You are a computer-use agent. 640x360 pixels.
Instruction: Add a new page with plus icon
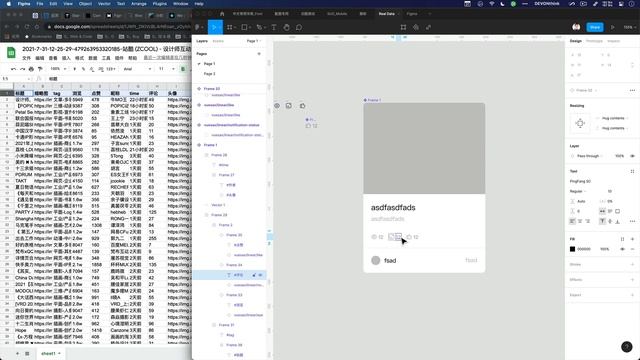pos(259,54)
